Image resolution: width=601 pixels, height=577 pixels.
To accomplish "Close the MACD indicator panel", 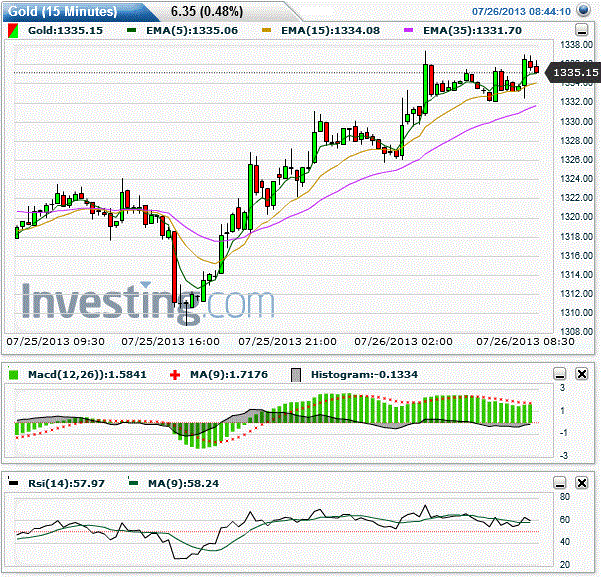I will point(581,374).
